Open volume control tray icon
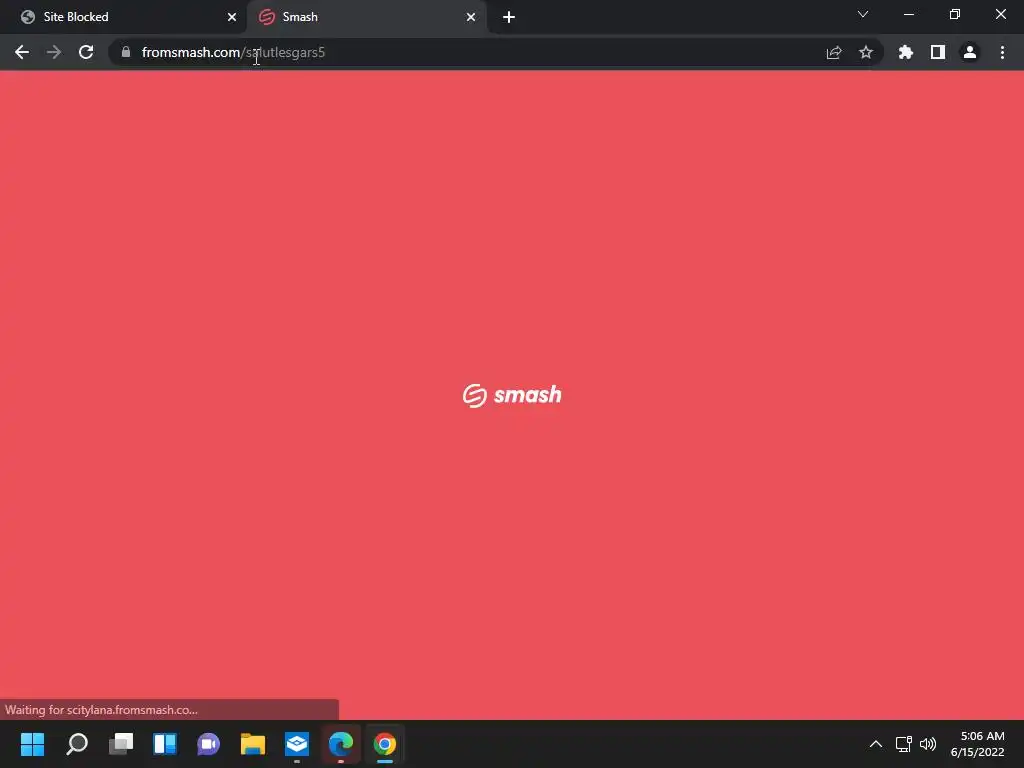The width and height of the screenshot is (1024, 768). (x=927, y=744)
